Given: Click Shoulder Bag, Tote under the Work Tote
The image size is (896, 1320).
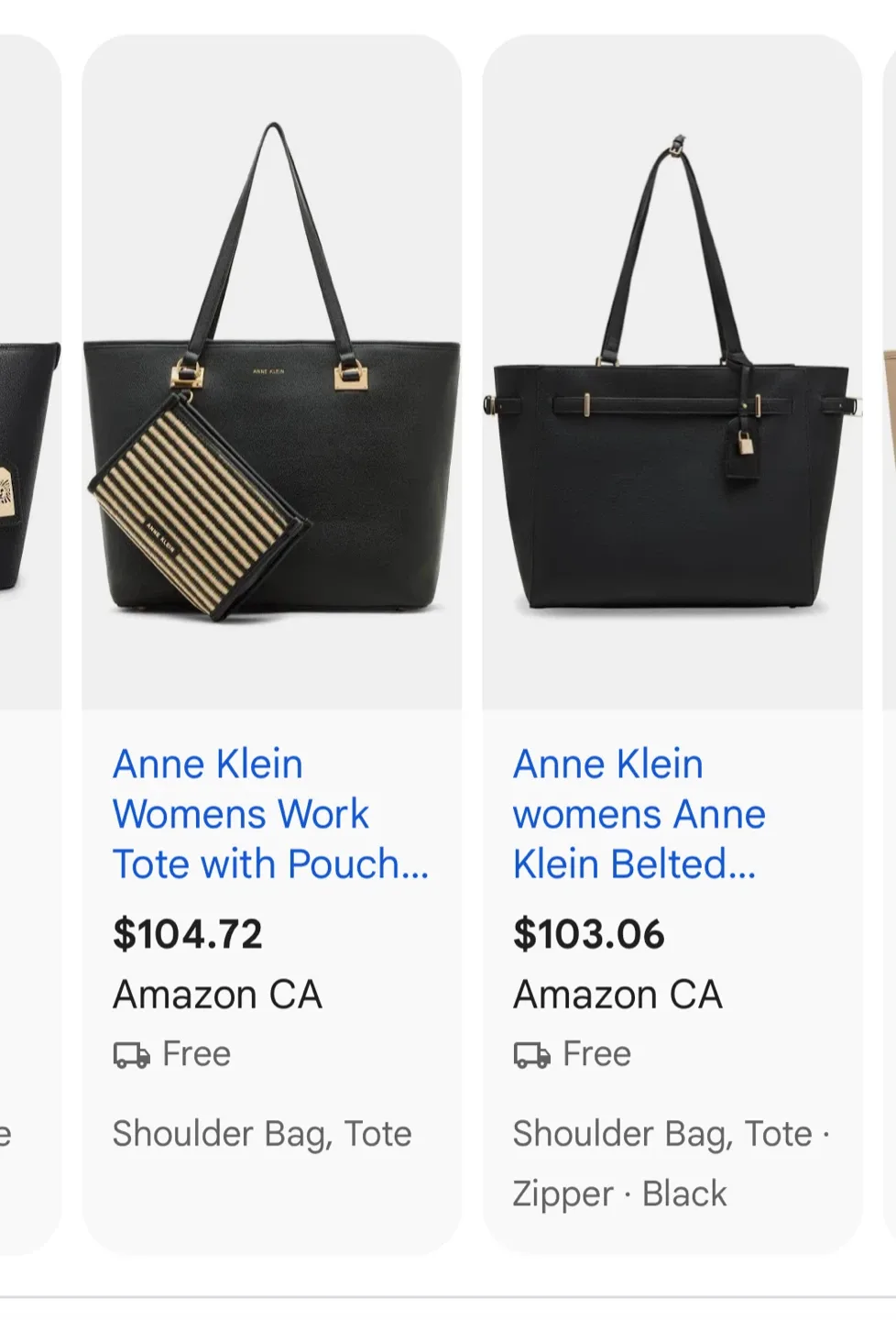Looking at the screenshot, I should 262,1134.
